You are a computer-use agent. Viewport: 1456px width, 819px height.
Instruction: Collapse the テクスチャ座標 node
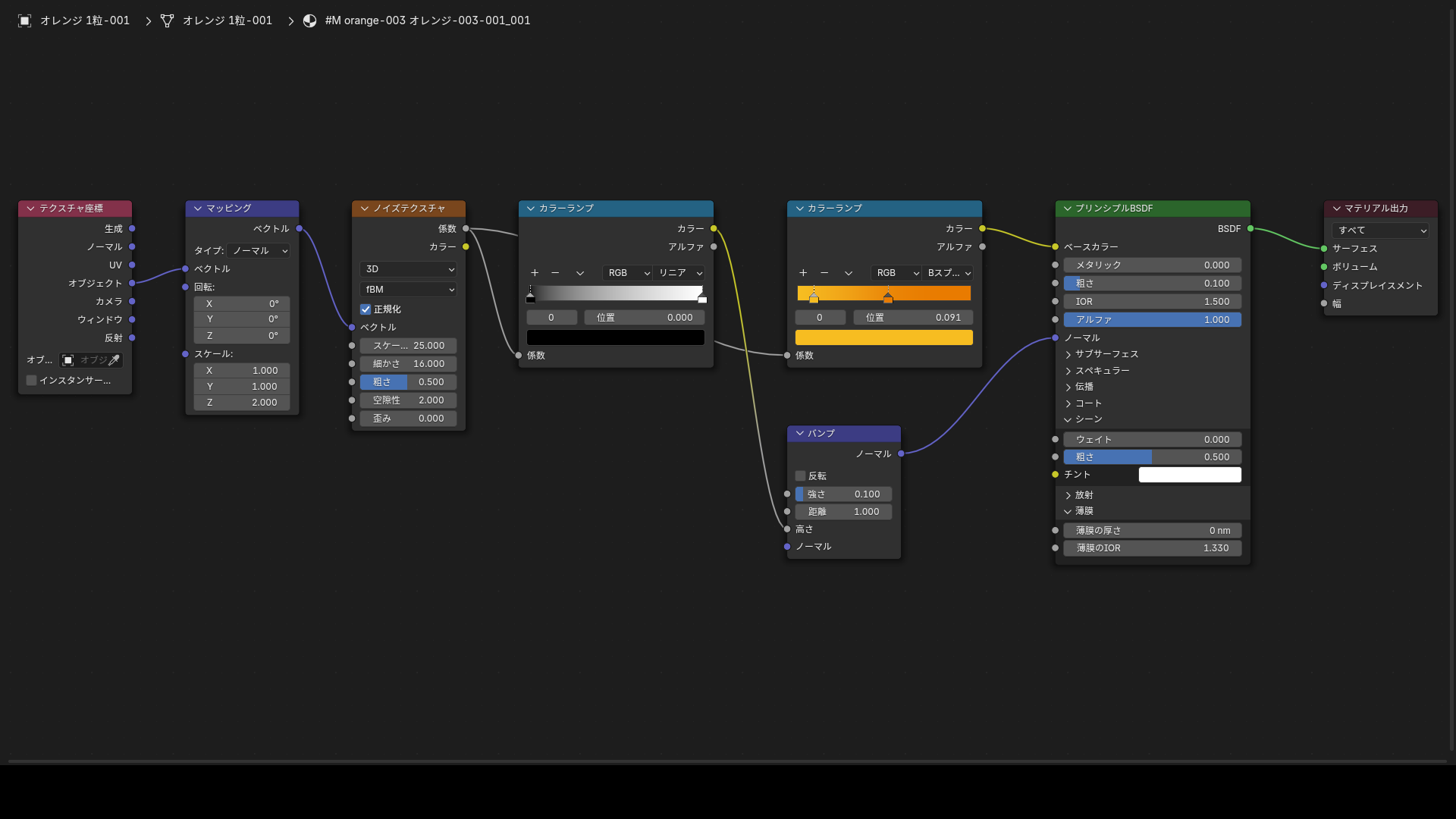tap(30, 209)
